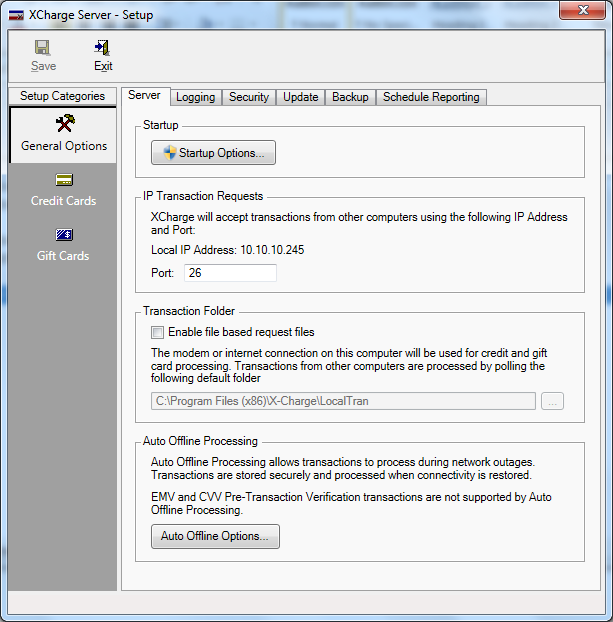Click the IP Transaction Requests group label
613x622 pixels.
click(x=203, y=196)
